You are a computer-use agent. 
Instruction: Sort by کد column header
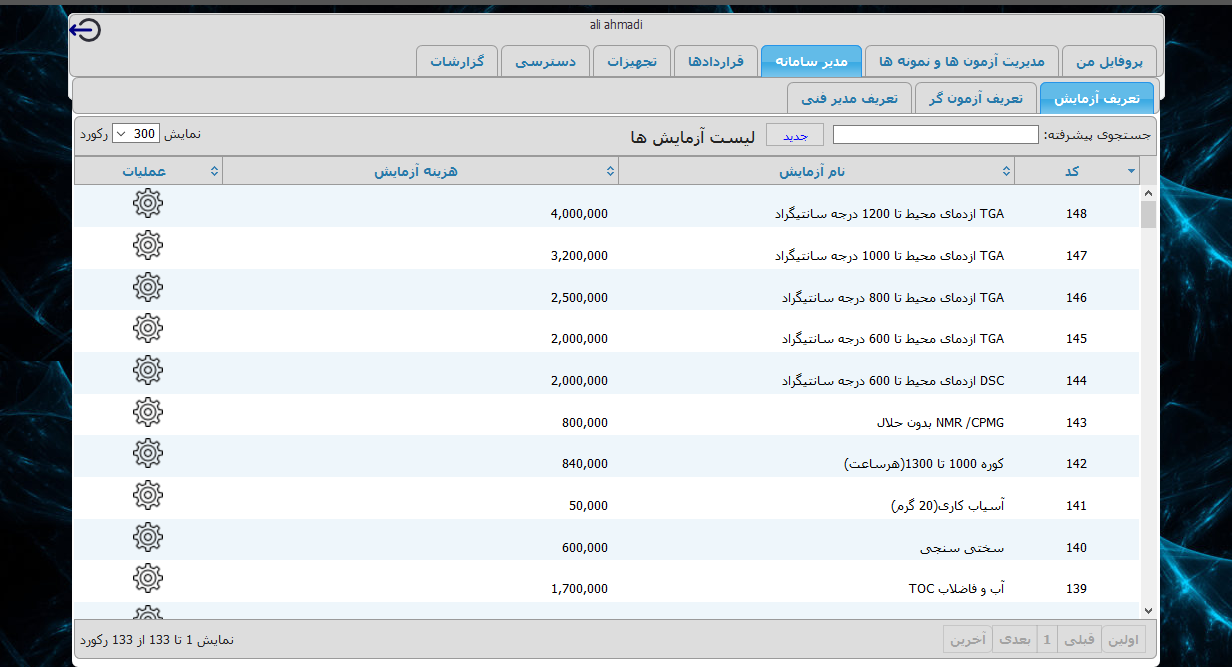tap(1072, 172)
